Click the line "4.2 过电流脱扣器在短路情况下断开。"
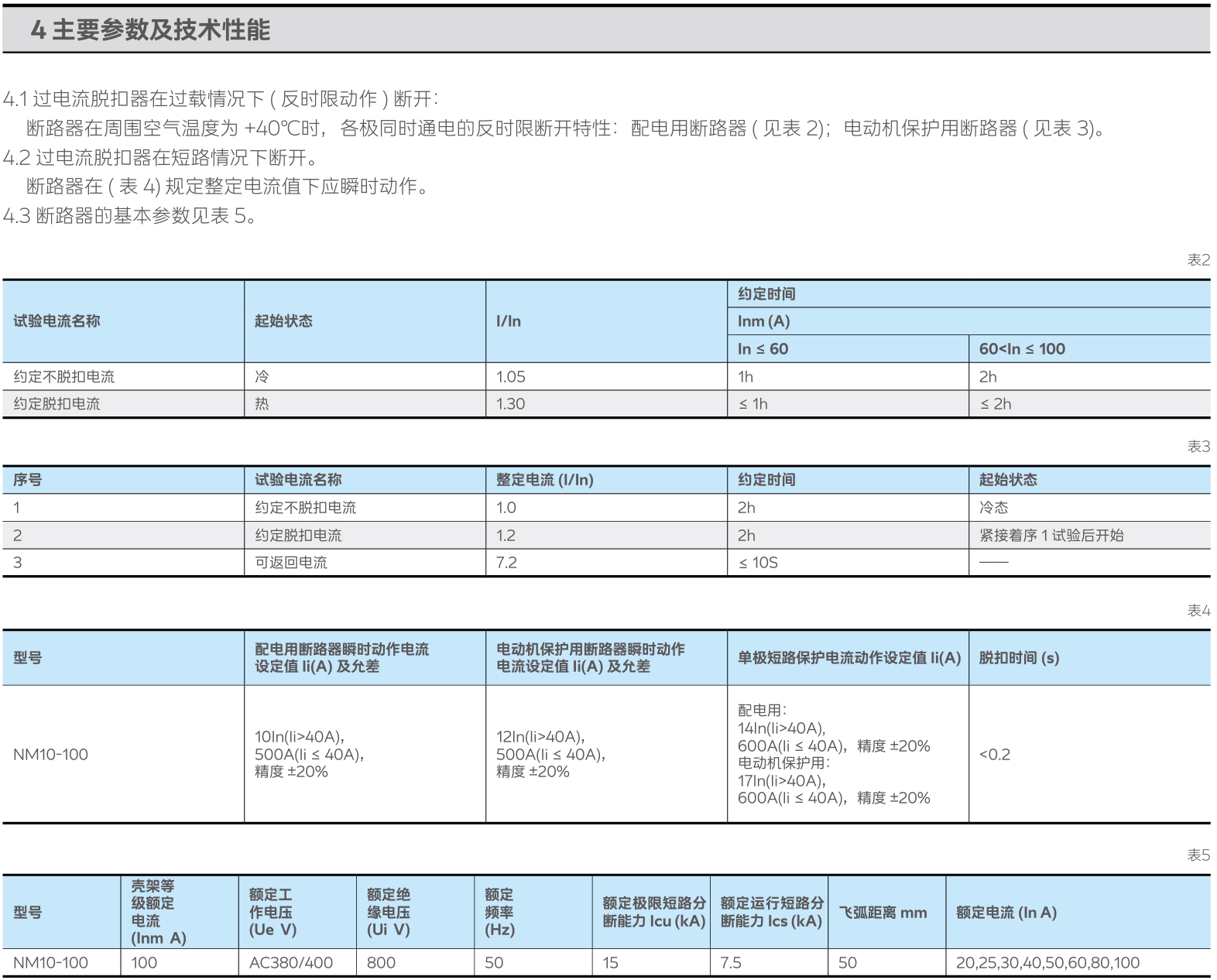 pos(161,158)
